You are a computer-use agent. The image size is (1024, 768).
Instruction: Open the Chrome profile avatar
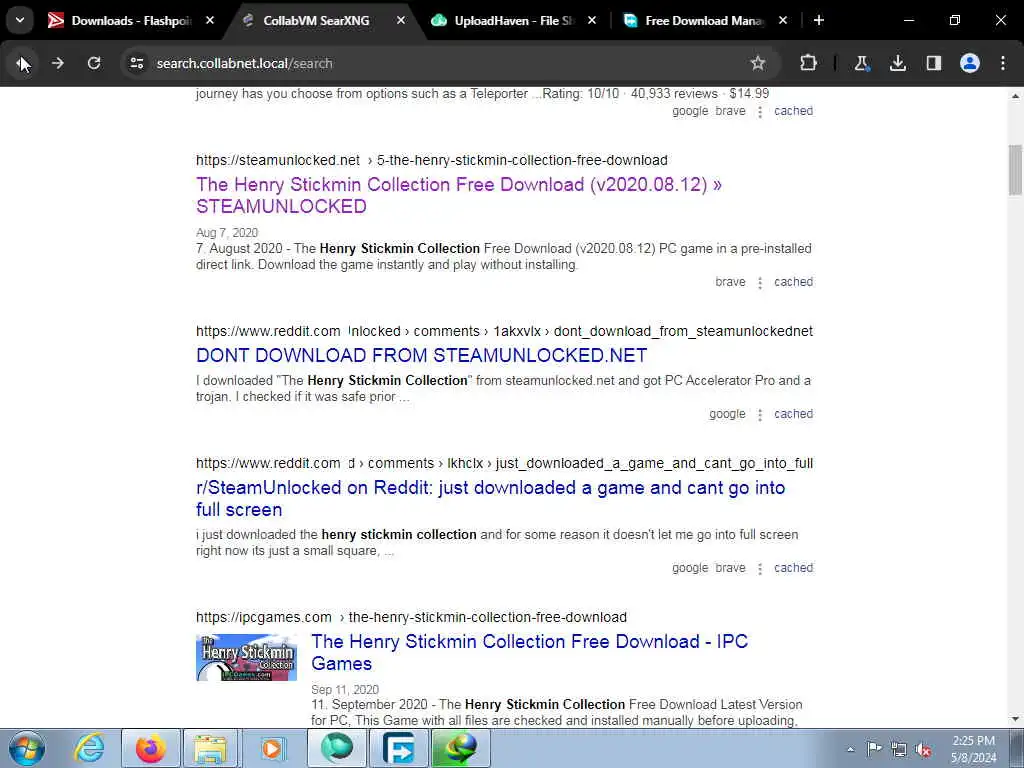point(970,63)
